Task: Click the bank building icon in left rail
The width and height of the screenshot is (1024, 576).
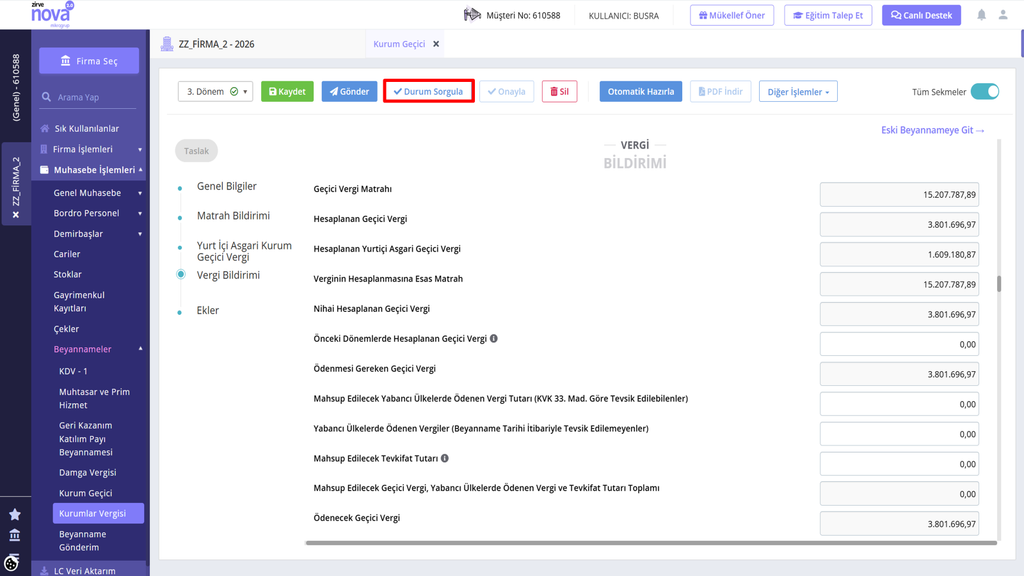Action: coord(15,536)
